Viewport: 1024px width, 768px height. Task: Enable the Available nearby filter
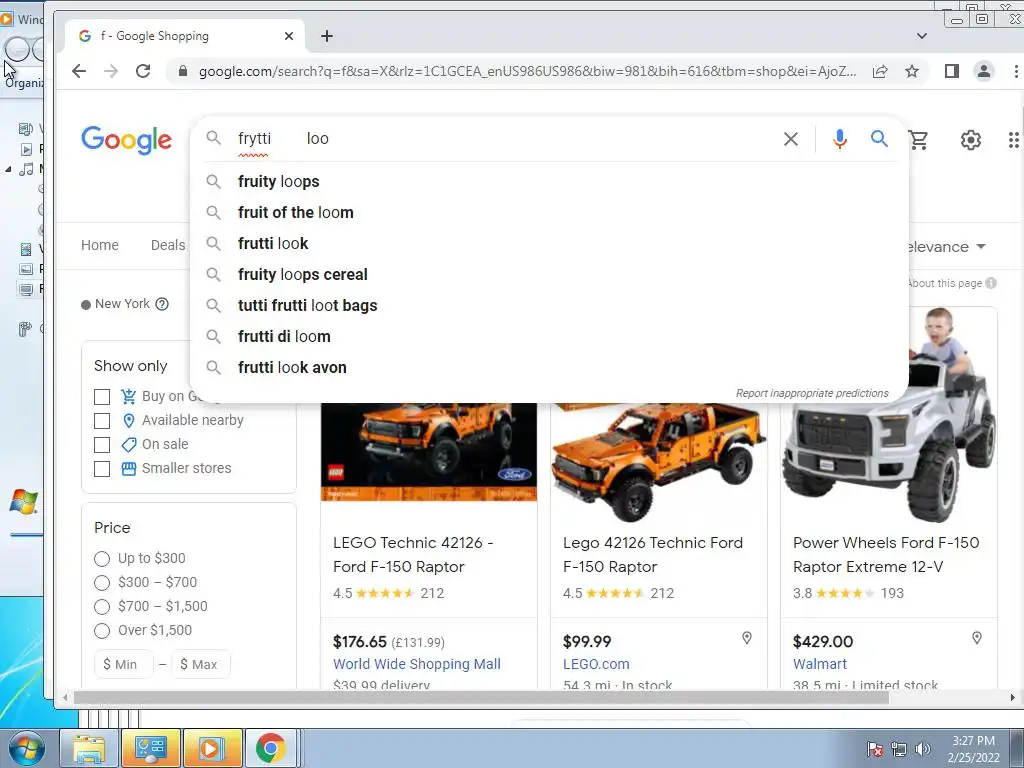(x=102, y=421)
